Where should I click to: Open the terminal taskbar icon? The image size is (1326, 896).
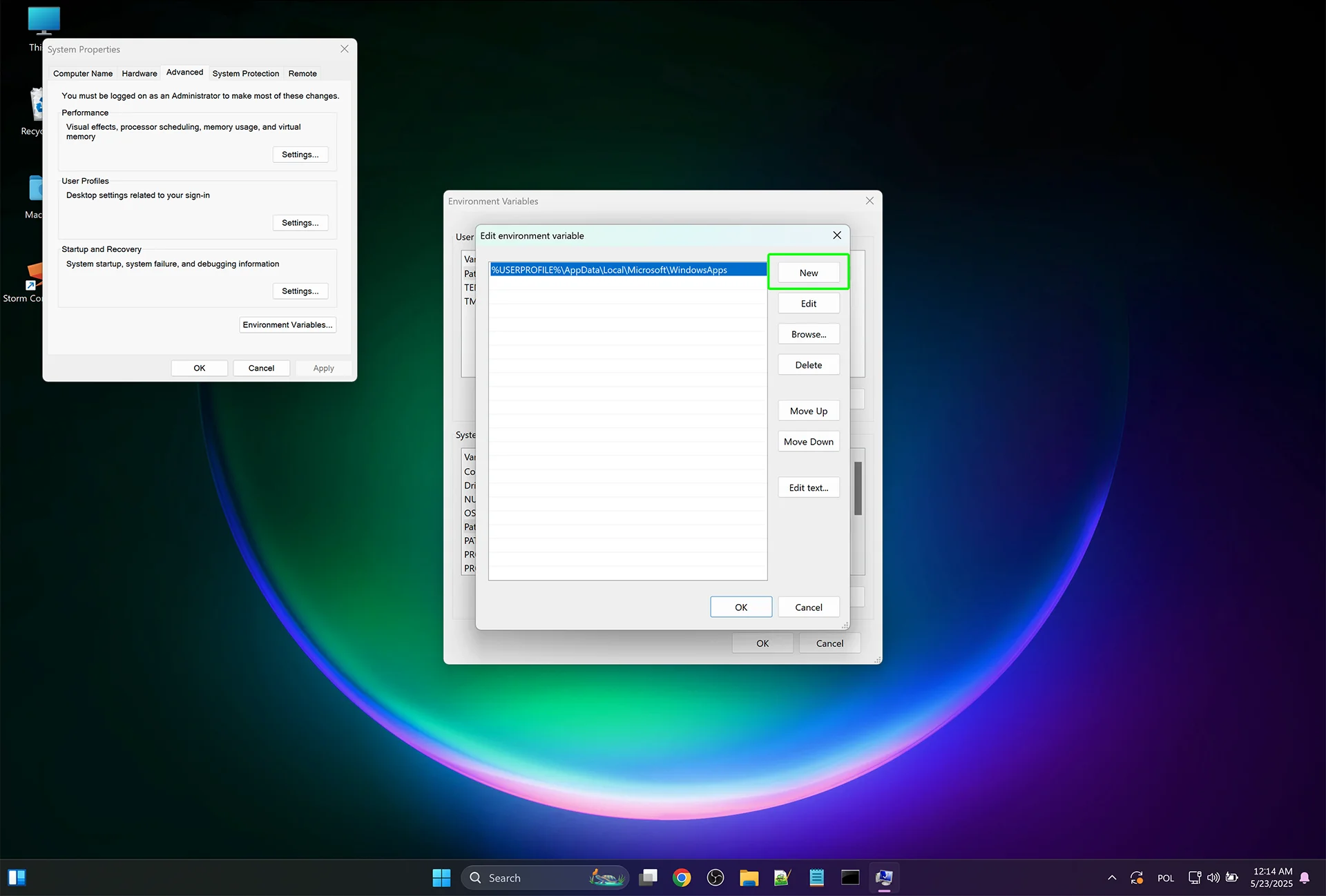click(850, 877)
